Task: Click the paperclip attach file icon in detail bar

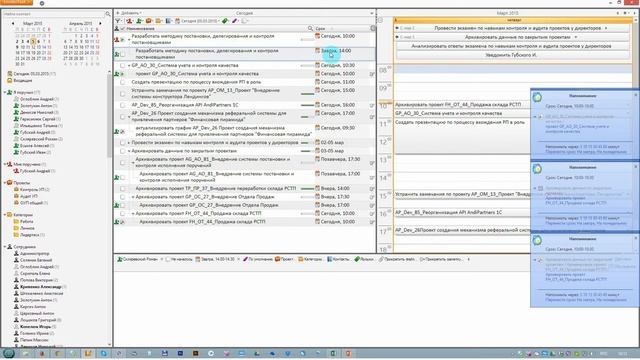Action: point(380,259)
